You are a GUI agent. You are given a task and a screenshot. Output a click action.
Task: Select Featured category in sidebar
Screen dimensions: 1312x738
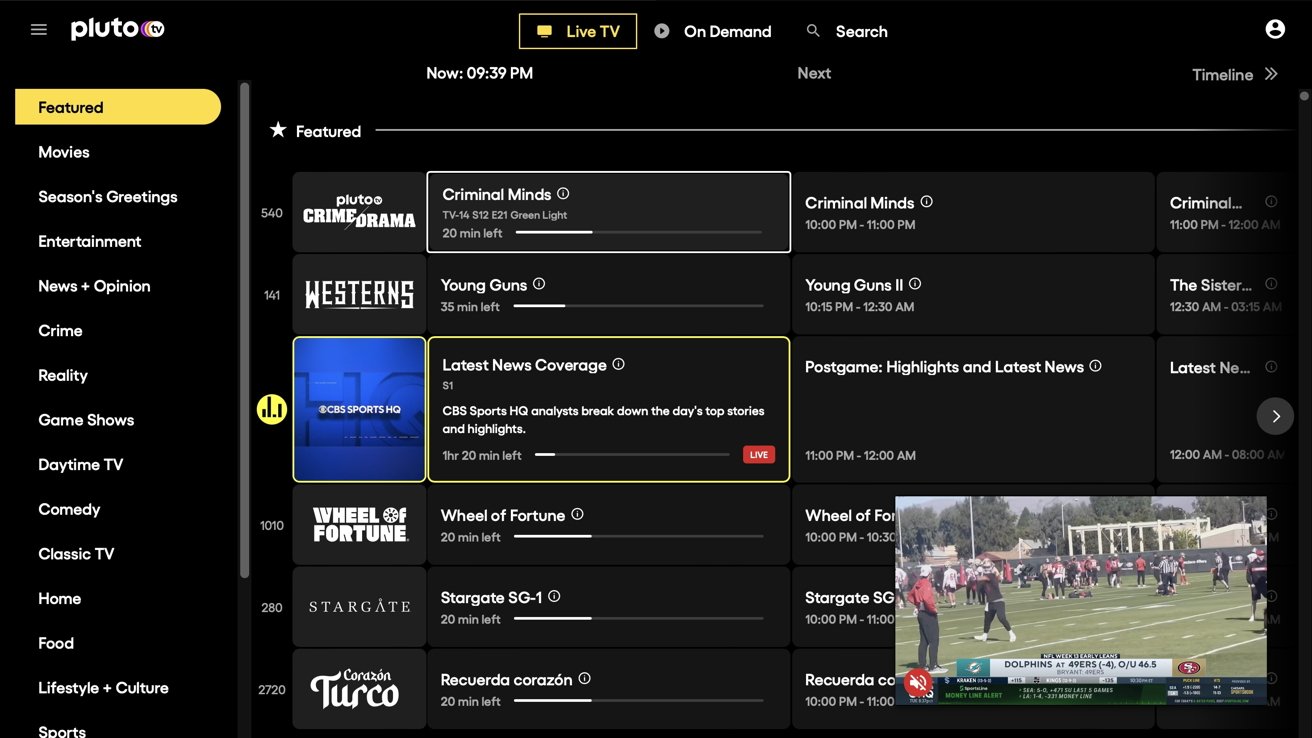(118, 107)
